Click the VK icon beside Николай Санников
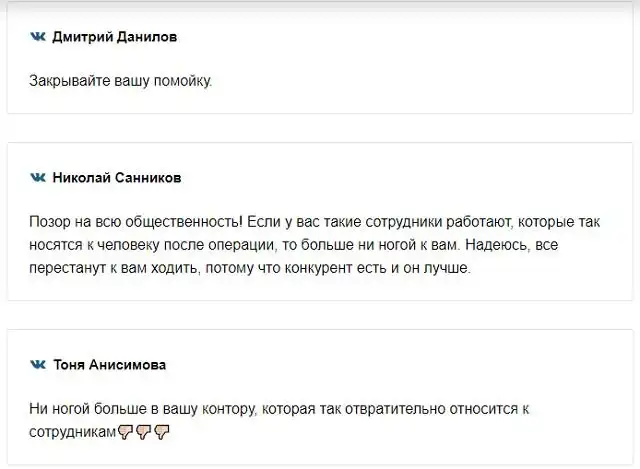The height and width of the screenshot is (469, 640). point(38,178)
